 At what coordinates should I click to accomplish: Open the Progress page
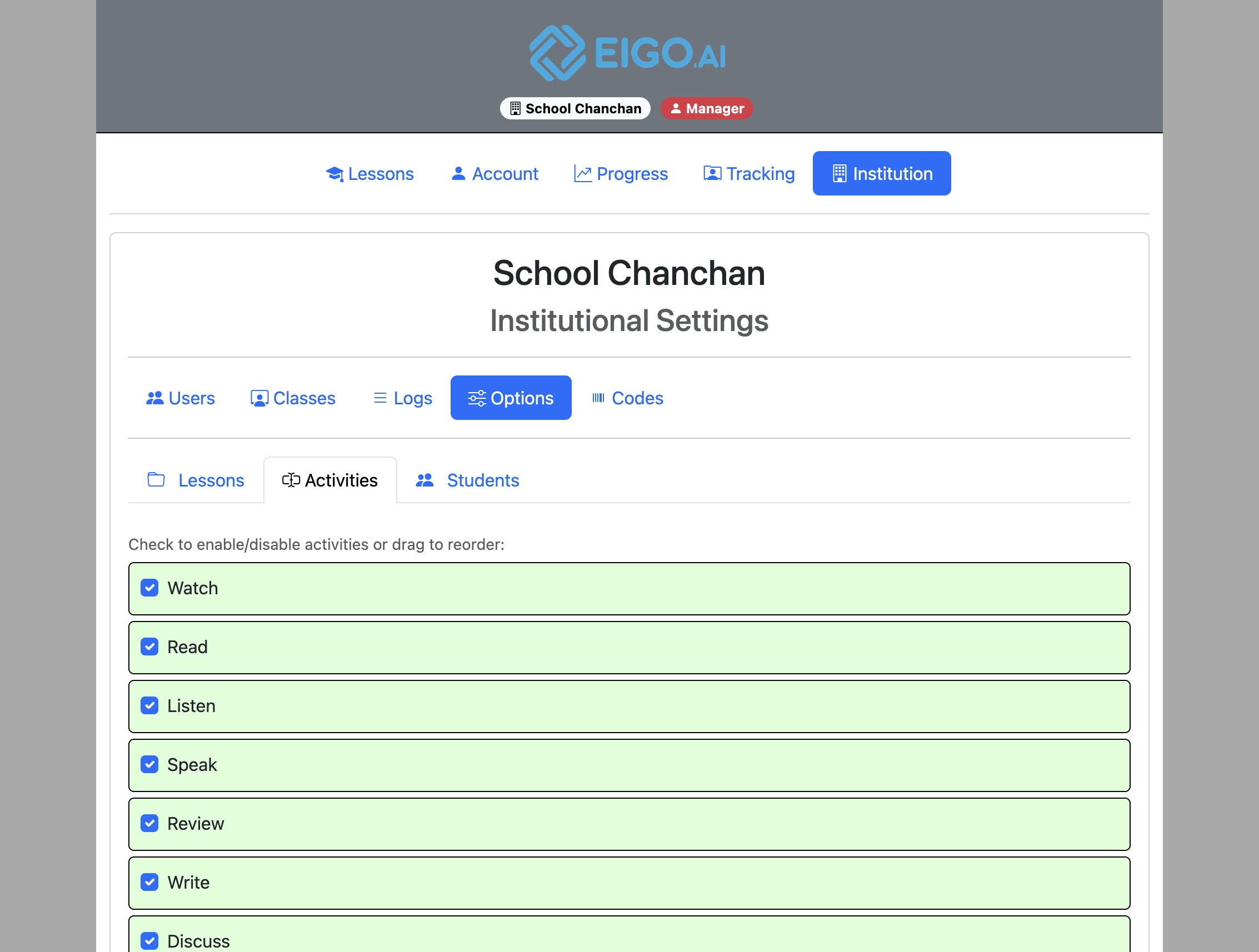tap(621, 173)
